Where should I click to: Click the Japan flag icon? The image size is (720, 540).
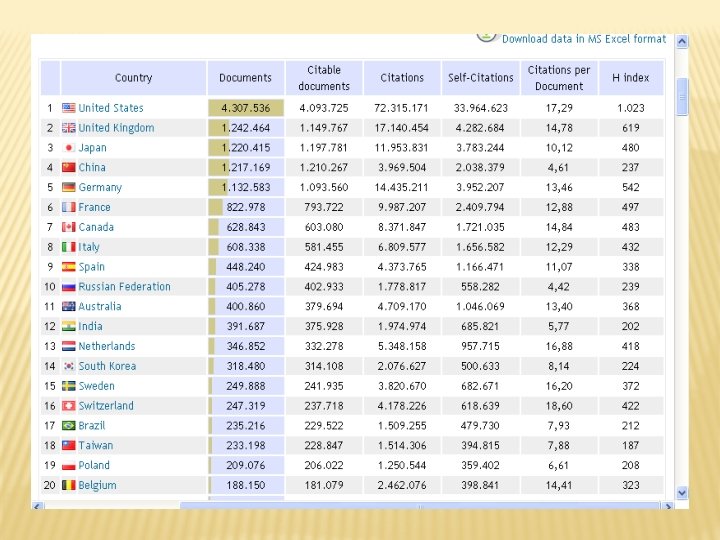[x=68, y=147]
